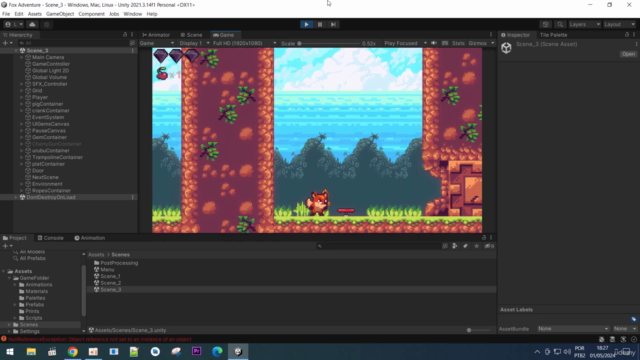Viewport: 640px width, 360px height.
Task: Switch to the Animation tab
Action: [x=90, y=238]
